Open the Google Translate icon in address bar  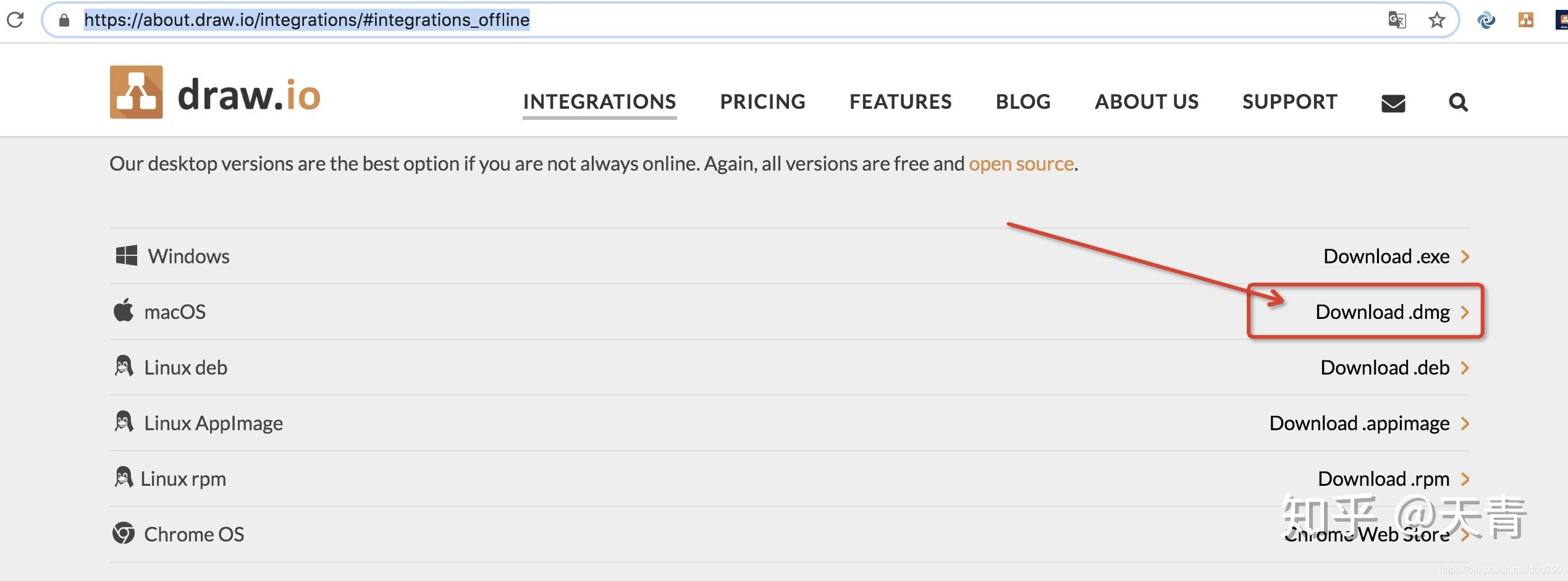coord(1397,20)
